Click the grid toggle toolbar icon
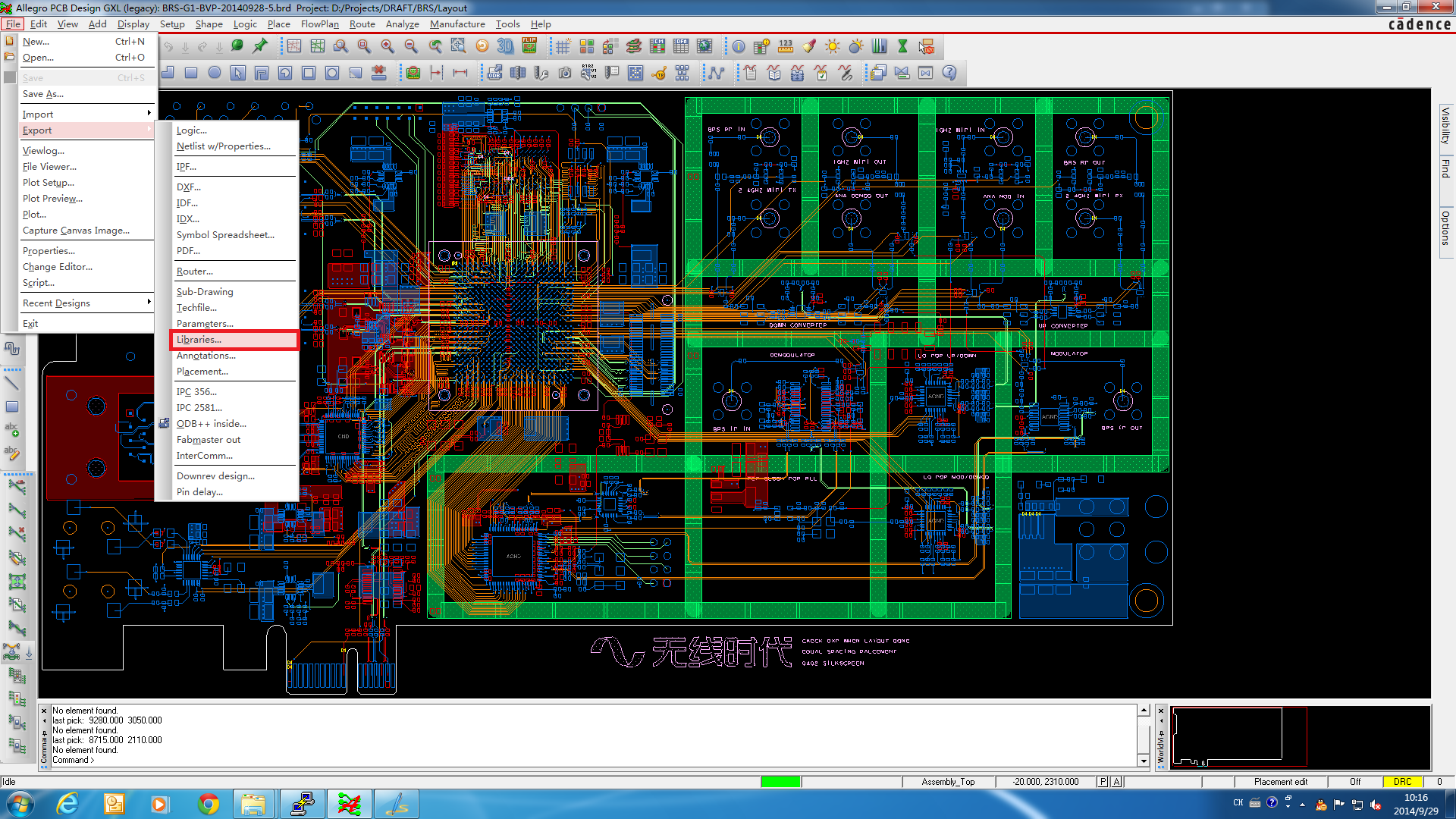Screen dimensions: 1456x819 pos(563,46)
